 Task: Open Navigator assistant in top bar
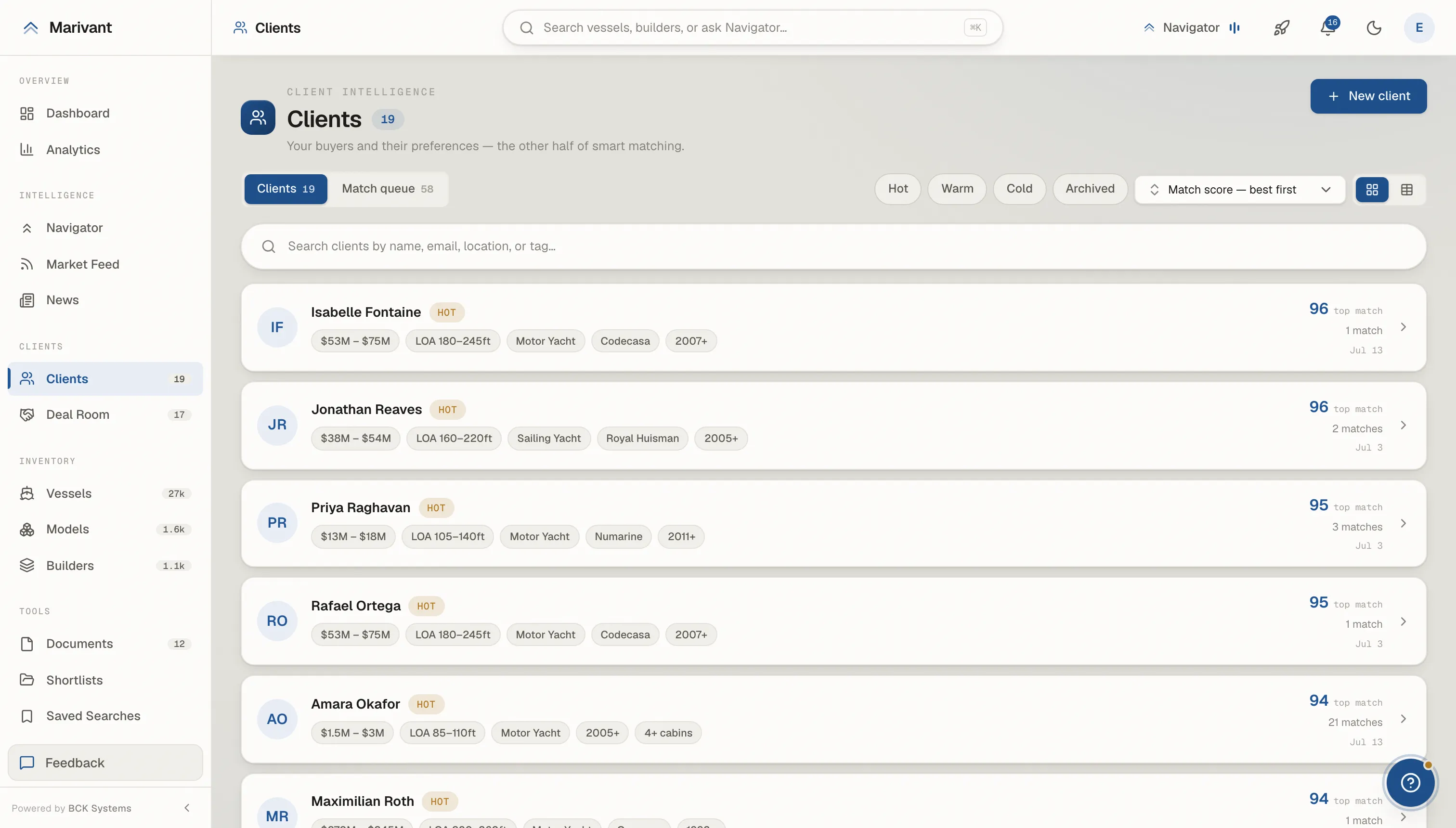(1192, 27)
